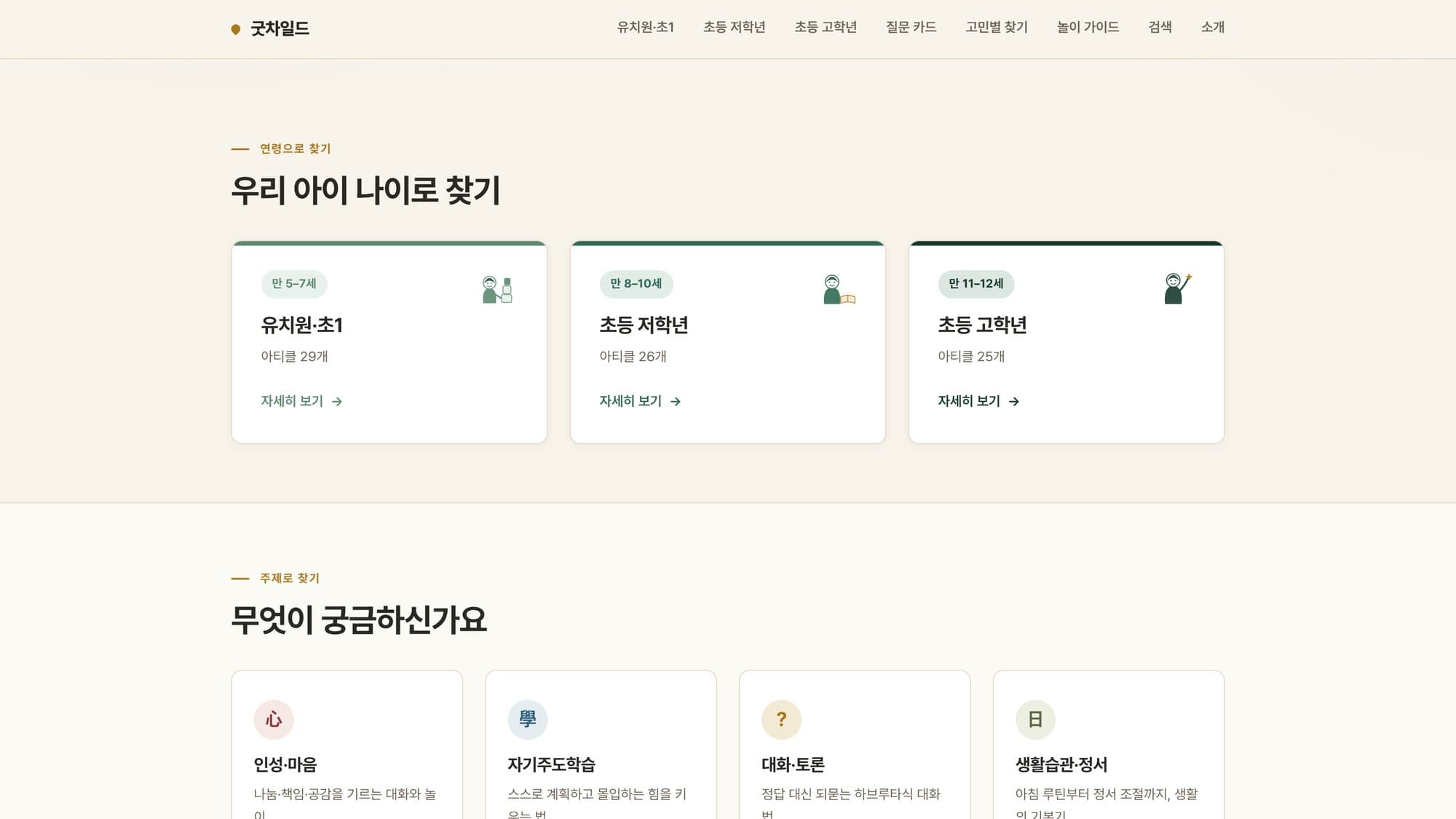Click the gold dot logo mark
The image size is (1456, 819).
pos(236,29)
